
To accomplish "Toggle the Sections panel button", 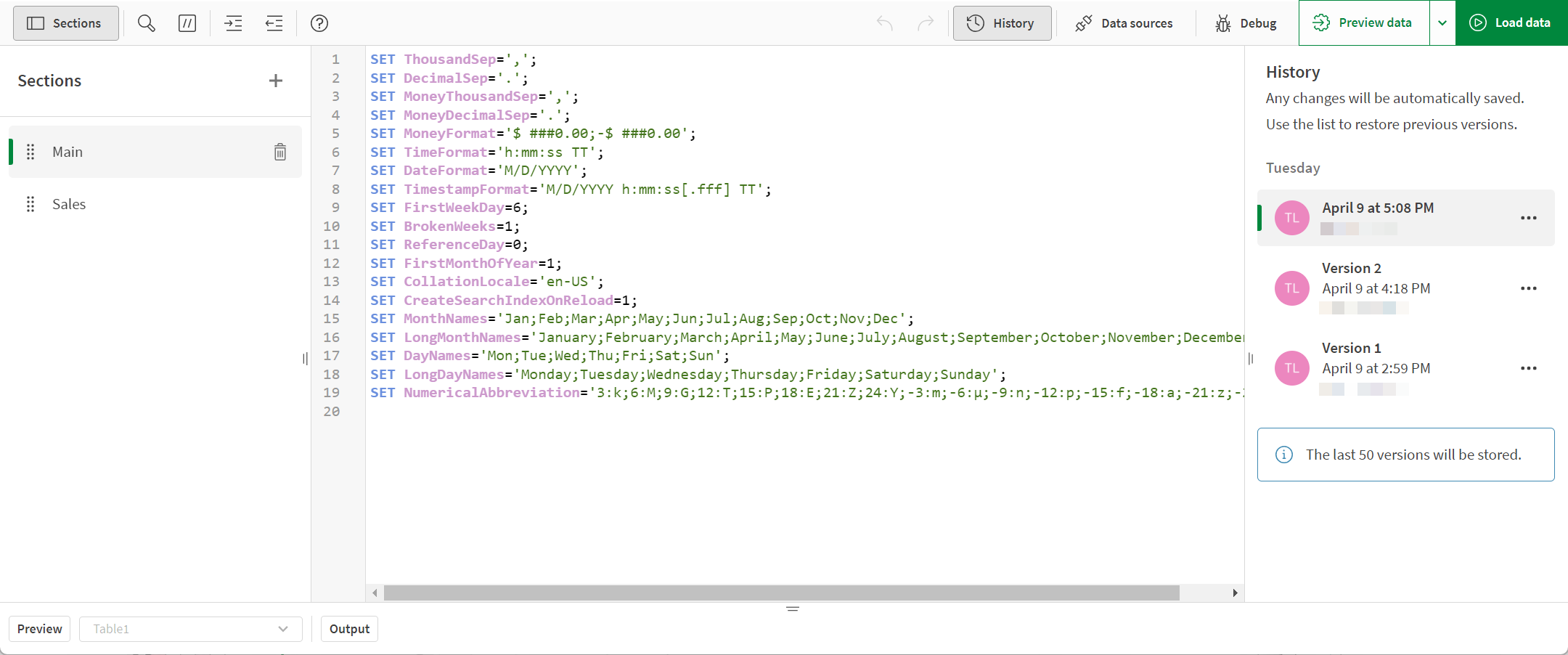I will 66,23.
